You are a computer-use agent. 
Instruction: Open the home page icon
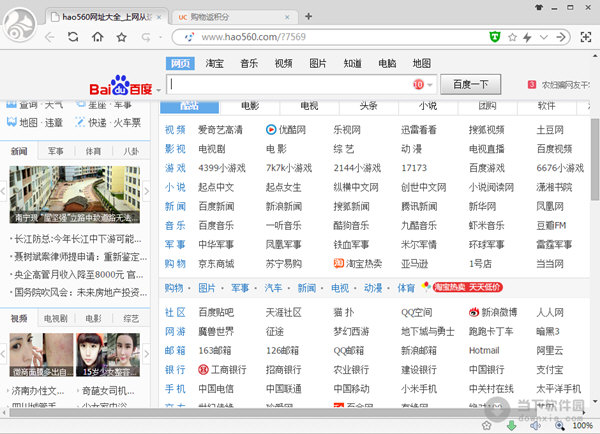98,37
